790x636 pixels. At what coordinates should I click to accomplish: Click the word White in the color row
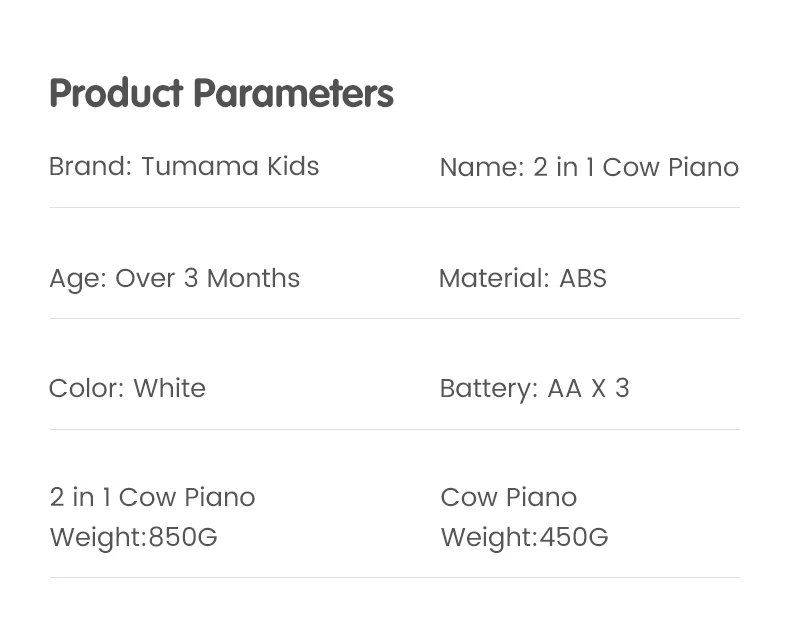click(169, 389)
